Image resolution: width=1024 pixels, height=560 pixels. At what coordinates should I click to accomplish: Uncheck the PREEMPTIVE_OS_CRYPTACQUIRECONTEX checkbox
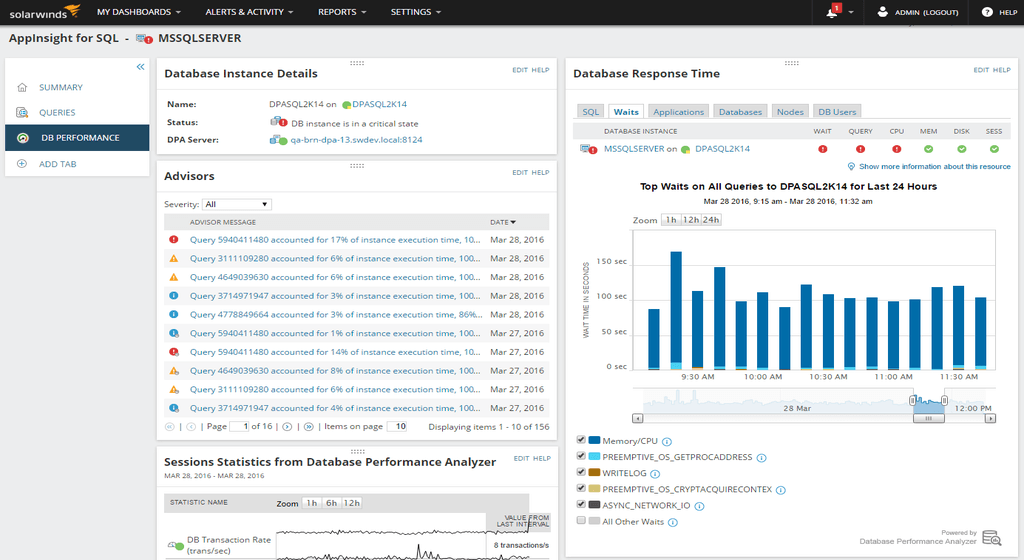(581, 488)
